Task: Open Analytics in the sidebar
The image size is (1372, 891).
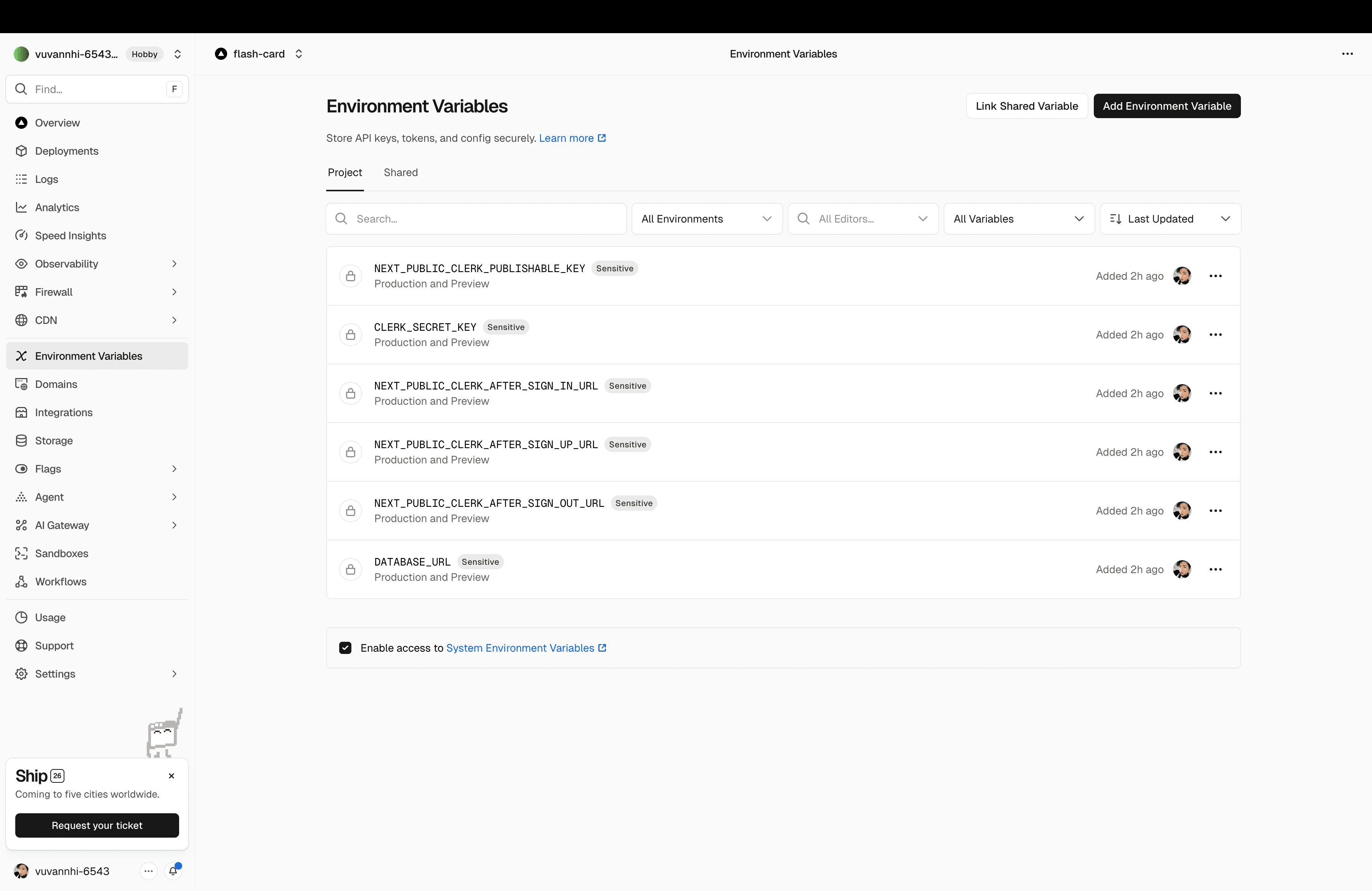Action: coord(97,207)
